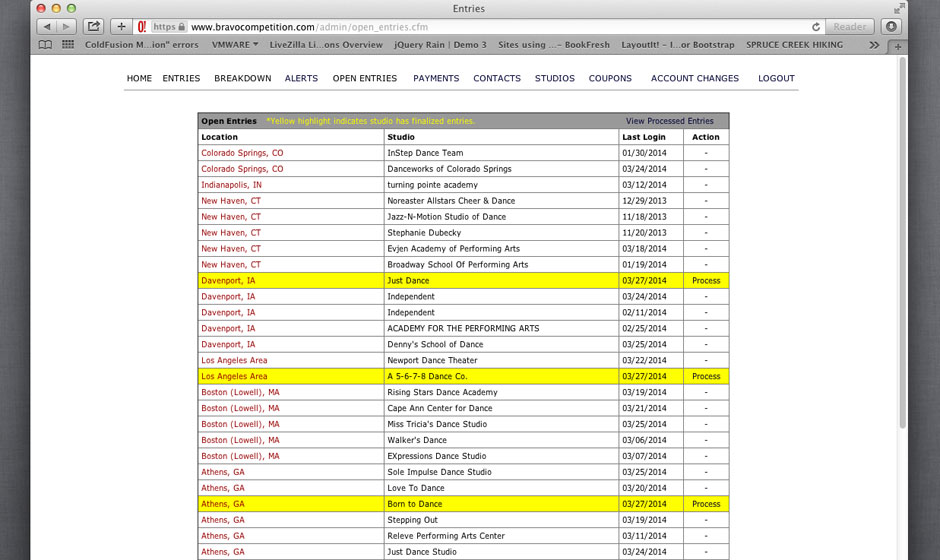Open Davenport link for Just Dance row
940x560 pixels.
click(228, 281)
